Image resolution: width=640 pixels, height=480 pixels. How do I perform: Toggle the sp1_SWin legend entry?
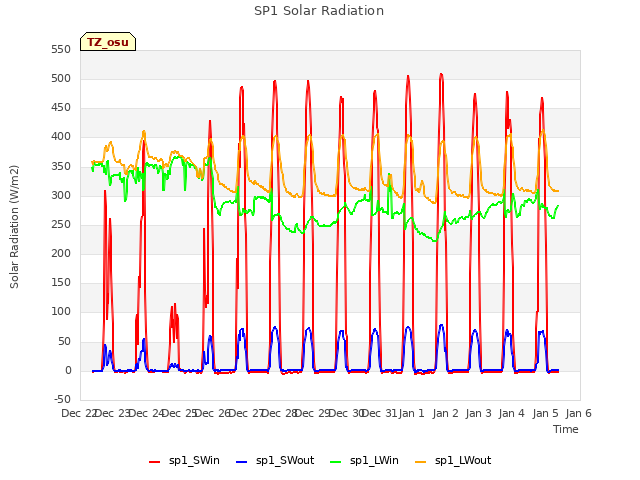click(184, 461)
